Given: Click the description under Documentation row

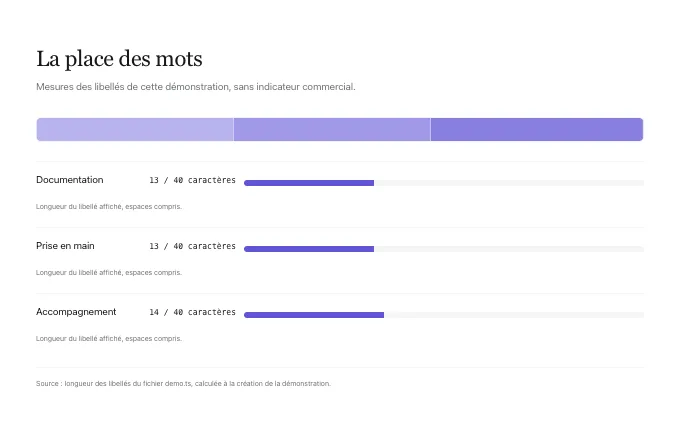Looking at the screenshot, I should pyautogui.click(x=109, y=206).
